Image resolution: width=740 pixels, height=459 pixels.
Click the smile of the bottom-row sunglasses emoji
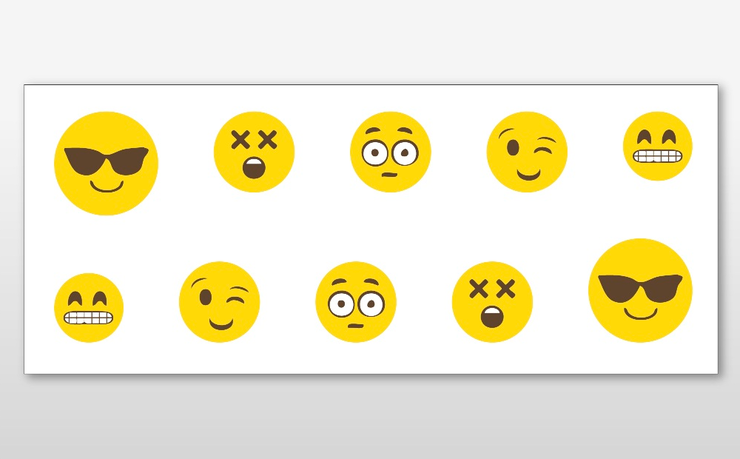(640, 314)
